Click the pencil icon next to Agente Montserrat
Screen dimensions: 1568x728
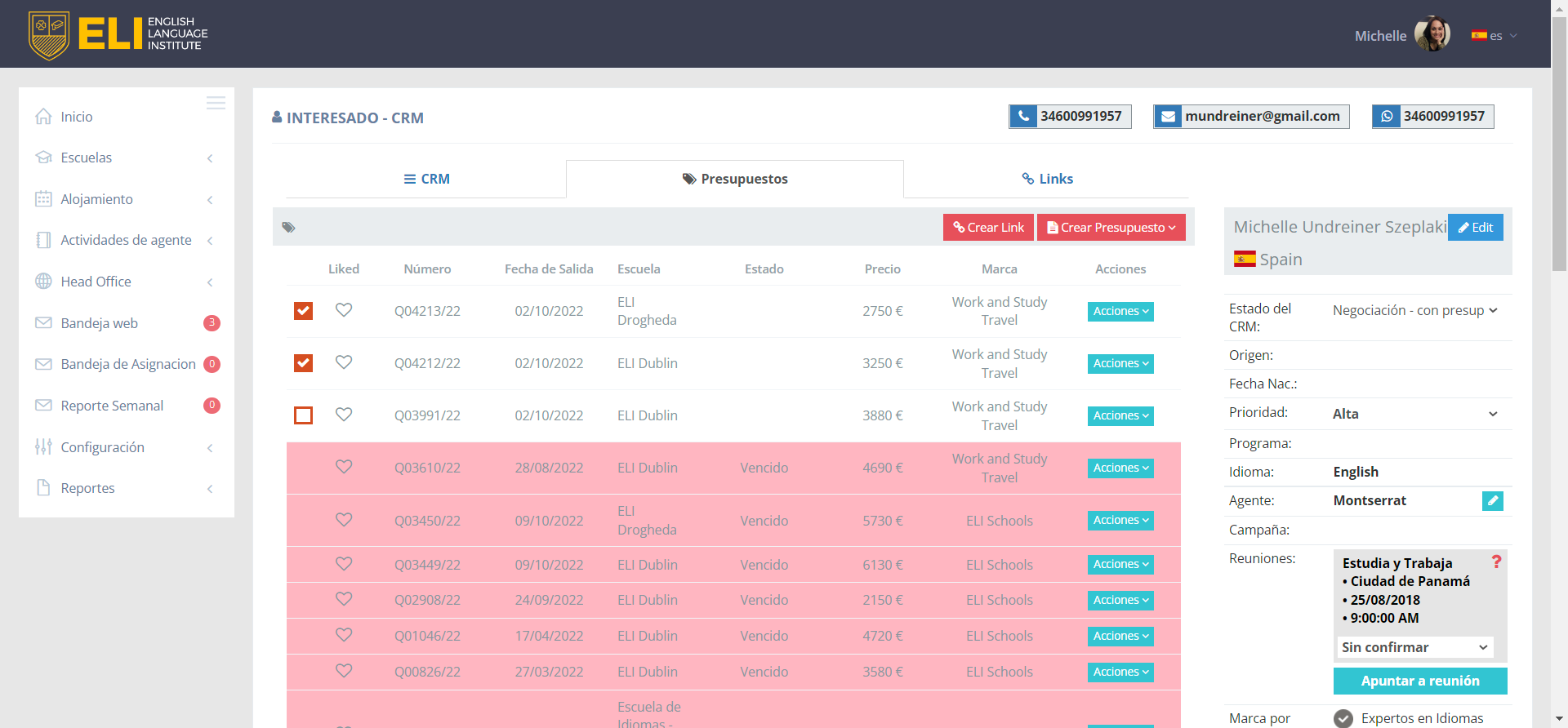(x=1492, y=501)
